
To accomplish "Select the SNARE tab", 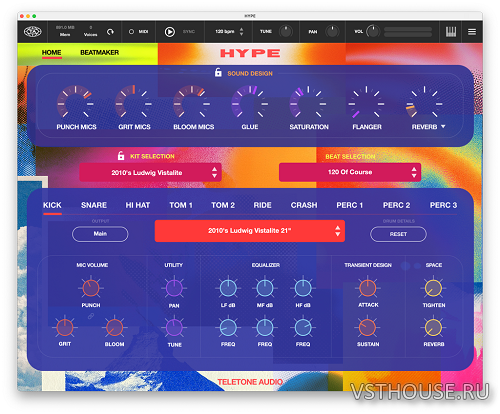I will click(x=94, y=205).
